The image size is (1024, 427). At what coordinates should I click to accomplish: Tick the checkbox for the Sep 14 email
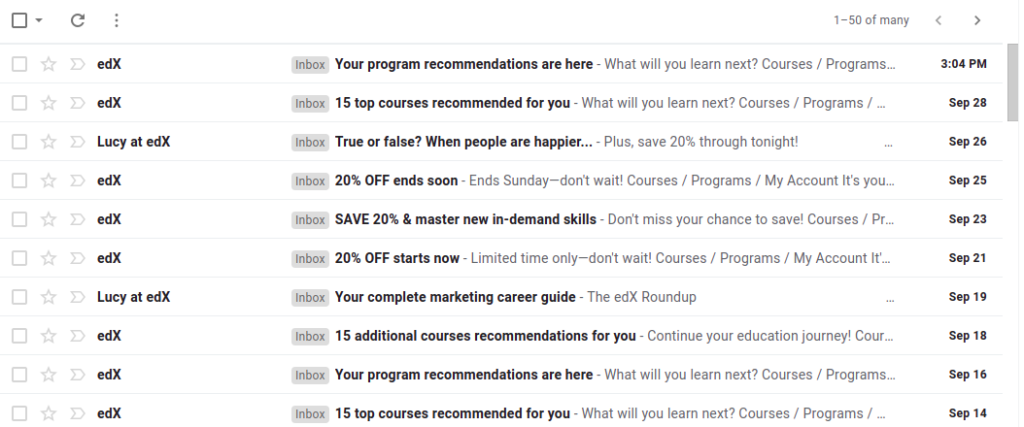tap(19, 413)
